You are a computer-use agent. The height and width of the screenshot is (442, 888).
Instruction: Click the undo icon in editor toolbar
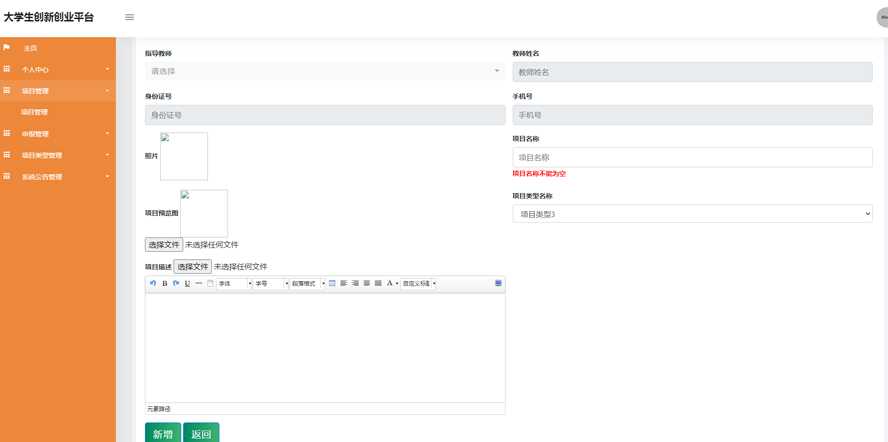(153, 283)
